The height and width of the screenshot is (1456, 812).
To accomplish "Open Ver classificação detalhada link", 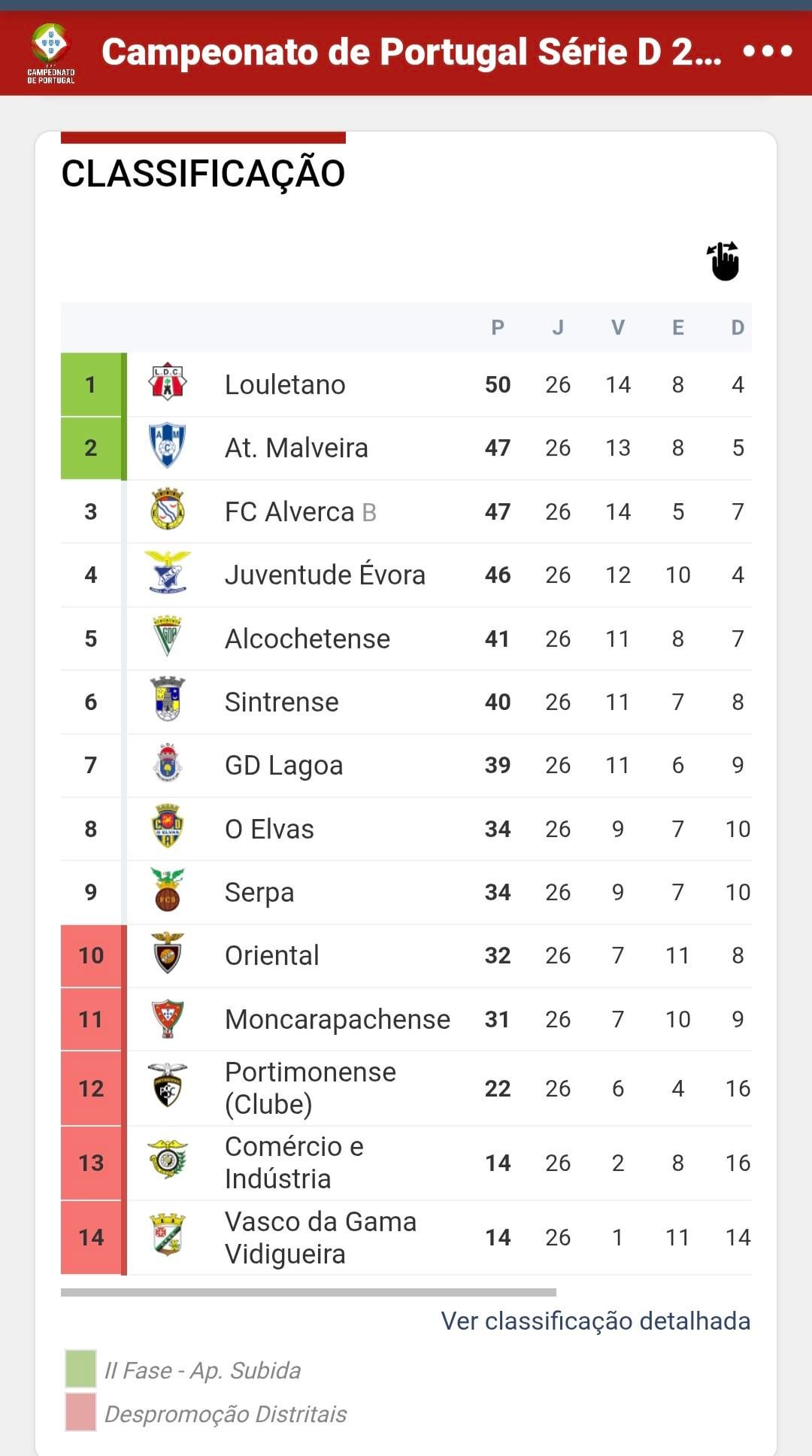I will [595, 1321].
